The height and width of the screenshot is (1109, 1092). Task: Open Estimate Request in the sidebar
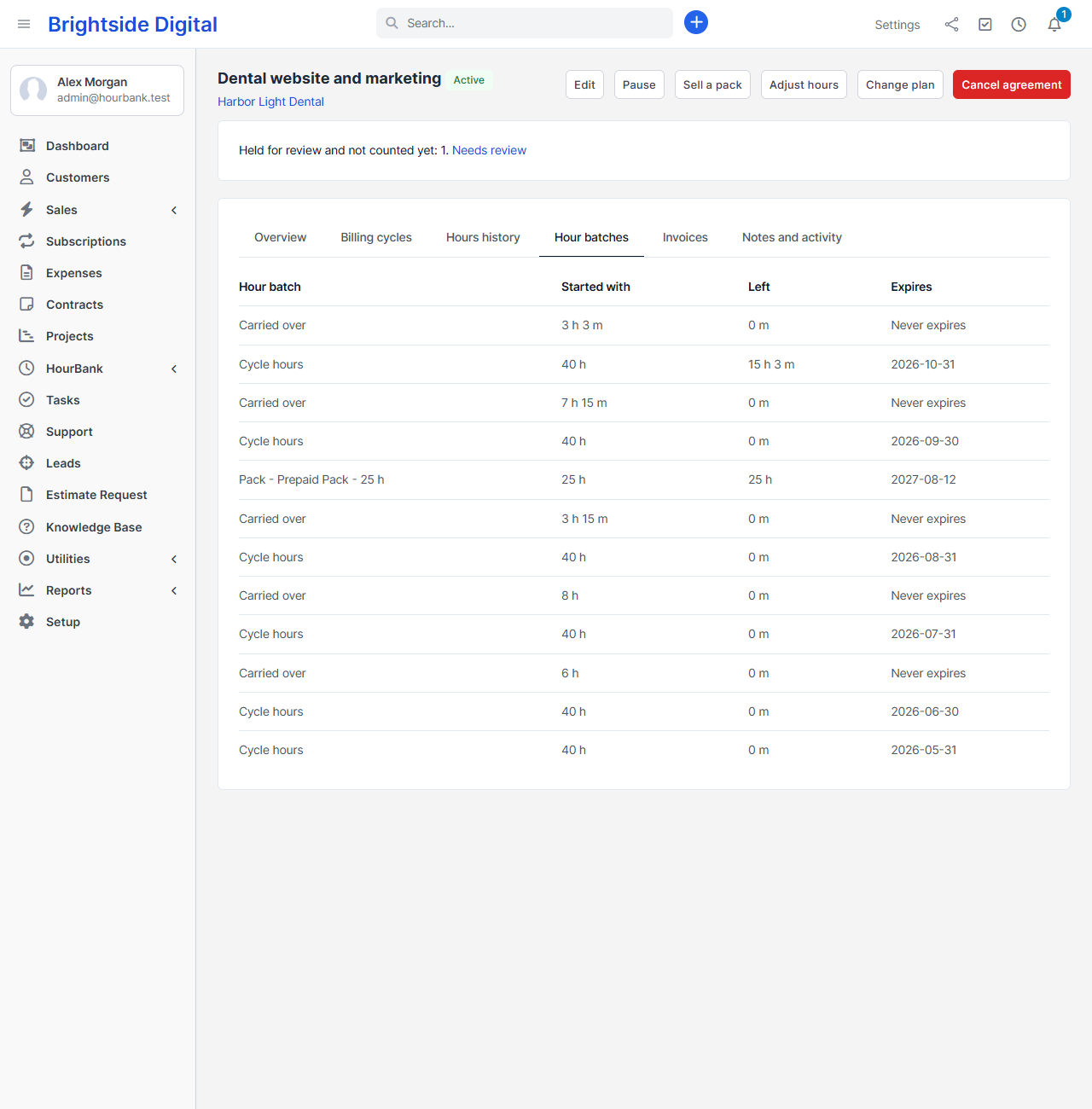[96, 495]
